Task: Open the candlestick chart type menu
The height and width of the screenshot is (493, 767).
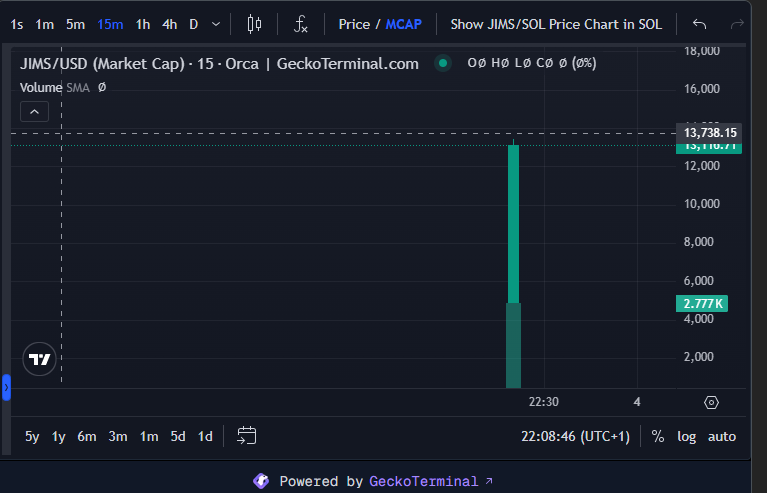Action: [x=254, y=24]
